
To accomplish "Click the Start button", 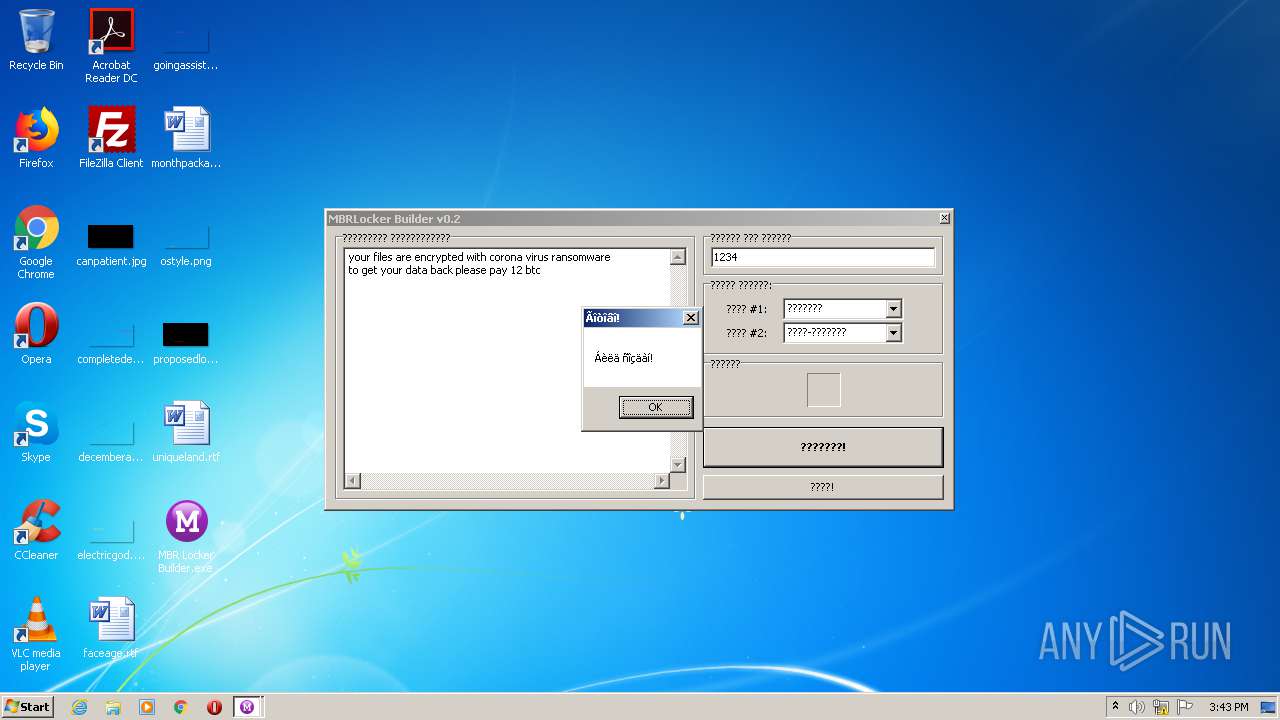I will [x=27, y=707].
